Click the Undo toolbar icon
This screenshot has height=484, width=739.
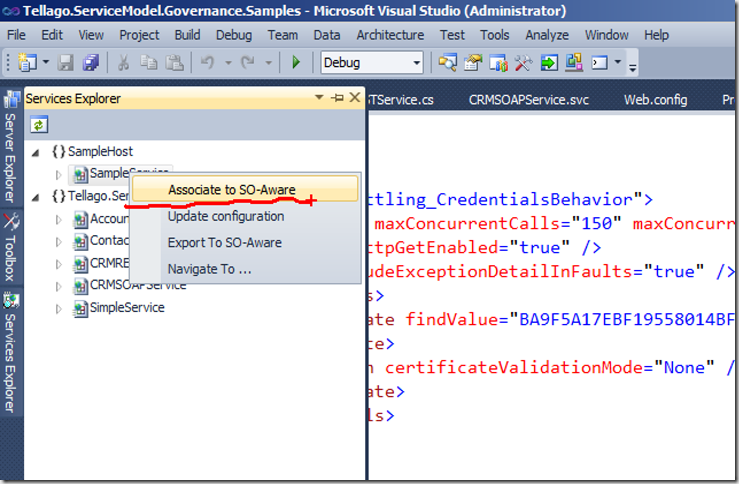[208, 62]
